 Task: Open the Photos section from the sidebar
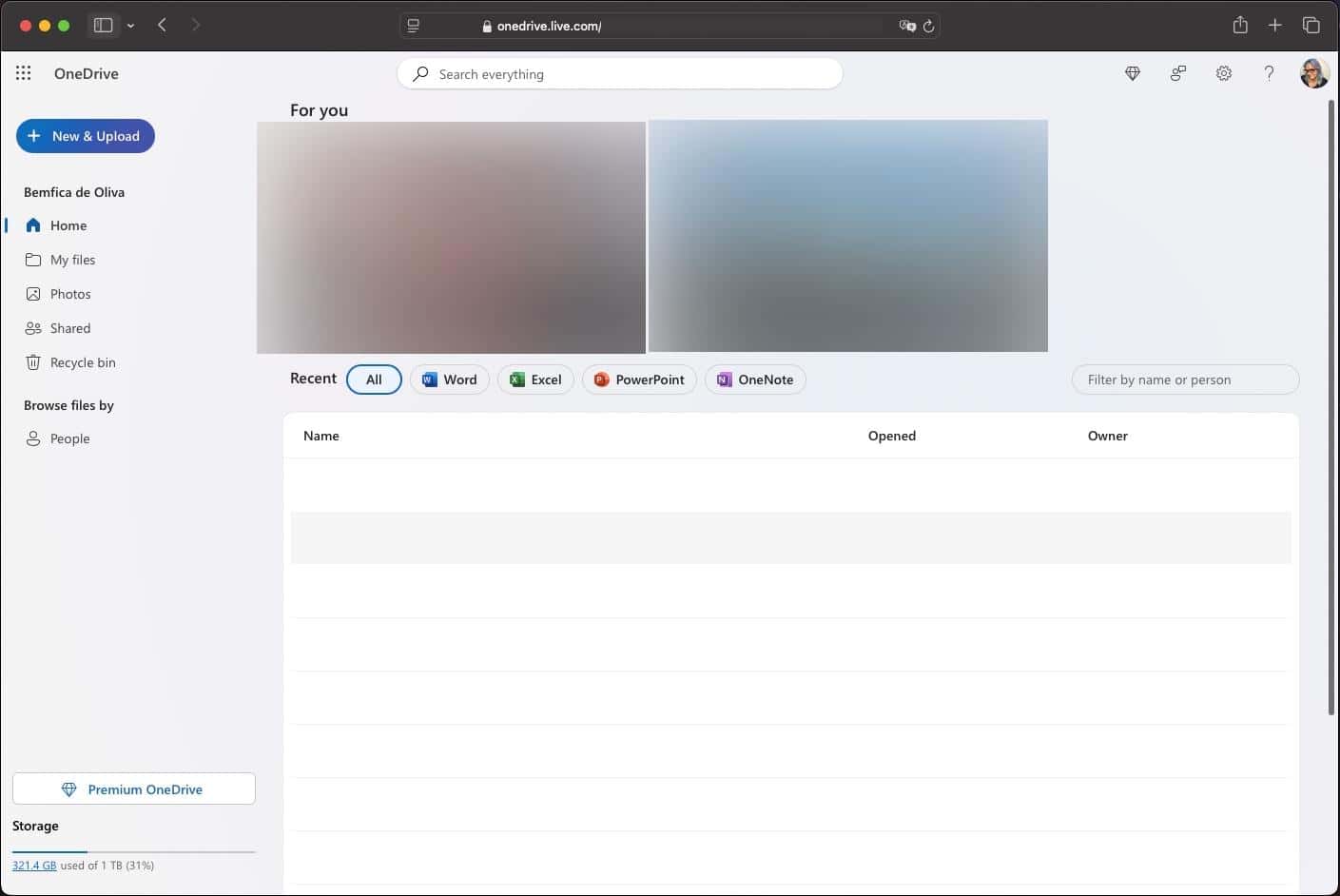[69, 294]
